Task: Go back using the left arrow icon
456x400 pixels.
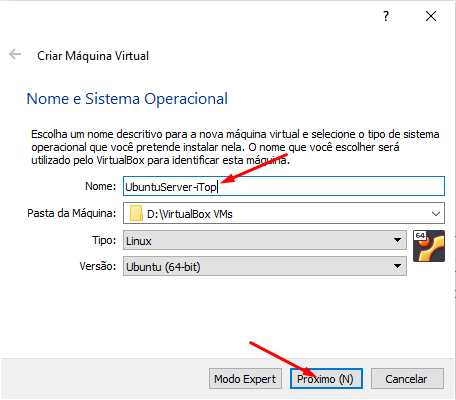Action: point(15,54)
